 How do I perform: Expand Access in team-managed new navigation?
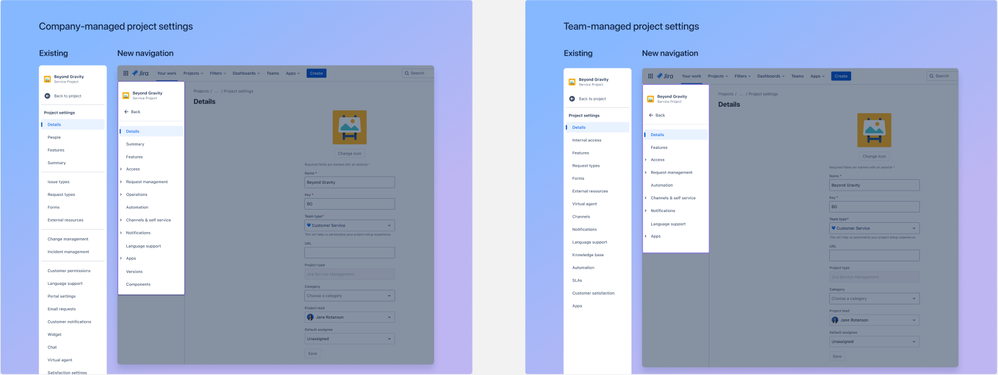pos(645,160)
